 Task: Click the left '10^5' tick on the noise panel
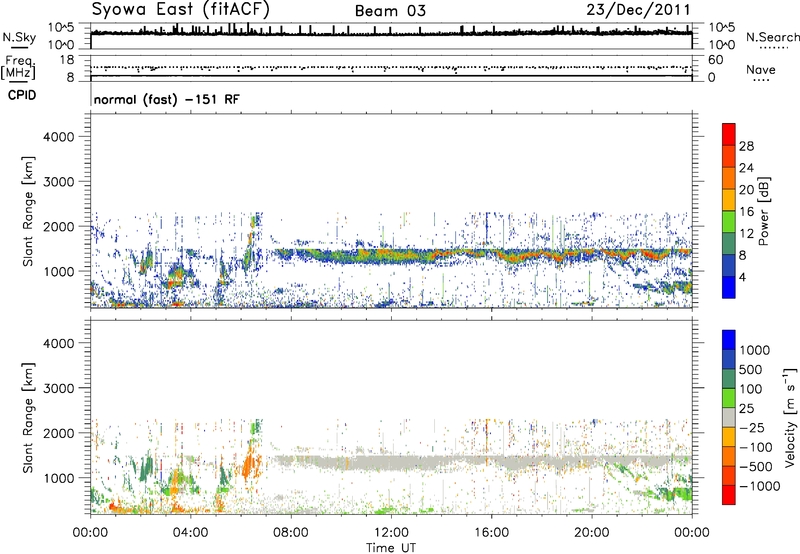(61, 28)
